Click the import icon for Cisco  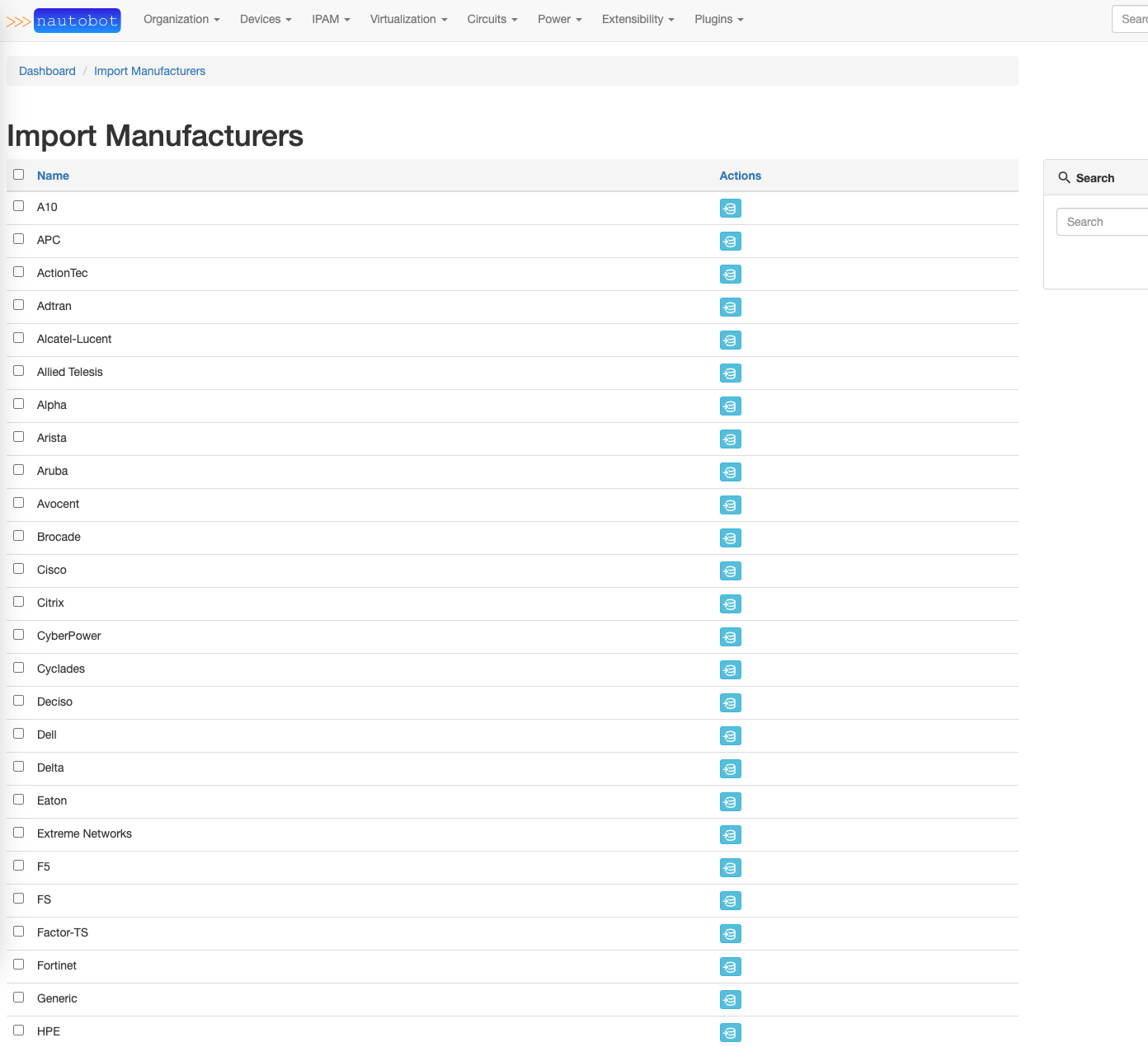click(x=730, y=570)
